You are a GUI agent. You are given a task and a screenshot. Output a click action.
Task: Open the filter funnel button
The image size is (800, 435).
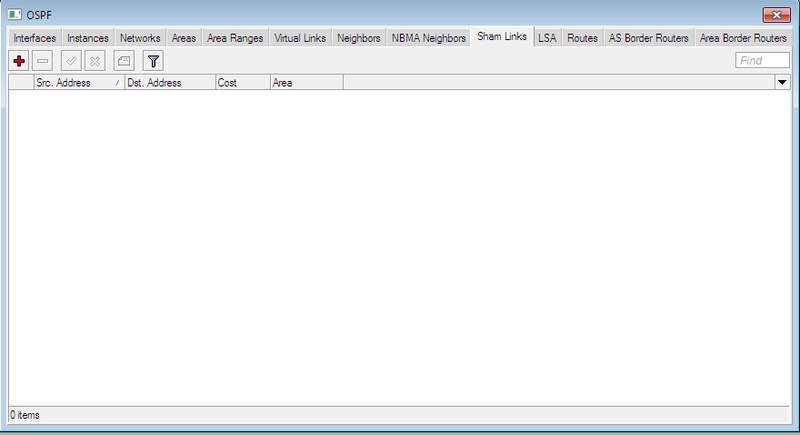tap(153, 61)
